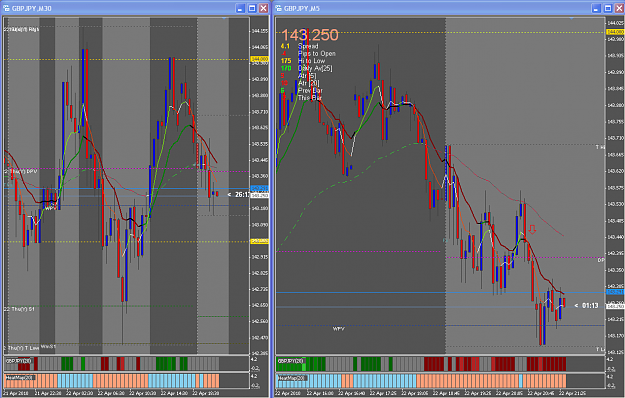Image resolution: width=625 pixels, height=398 pixels.
Task: Click the 175 Hi to Low value
Action: click(286, 61)
